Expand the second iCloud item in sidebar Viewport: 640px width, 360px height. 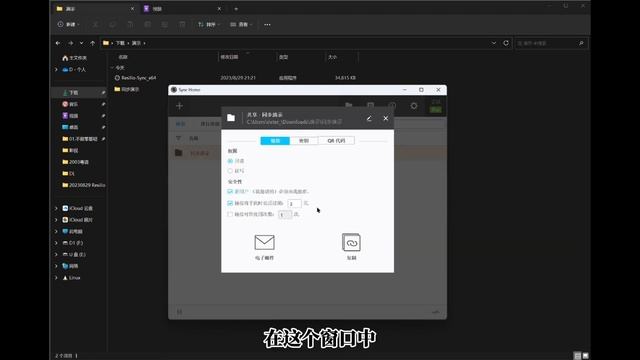(56, 220)
